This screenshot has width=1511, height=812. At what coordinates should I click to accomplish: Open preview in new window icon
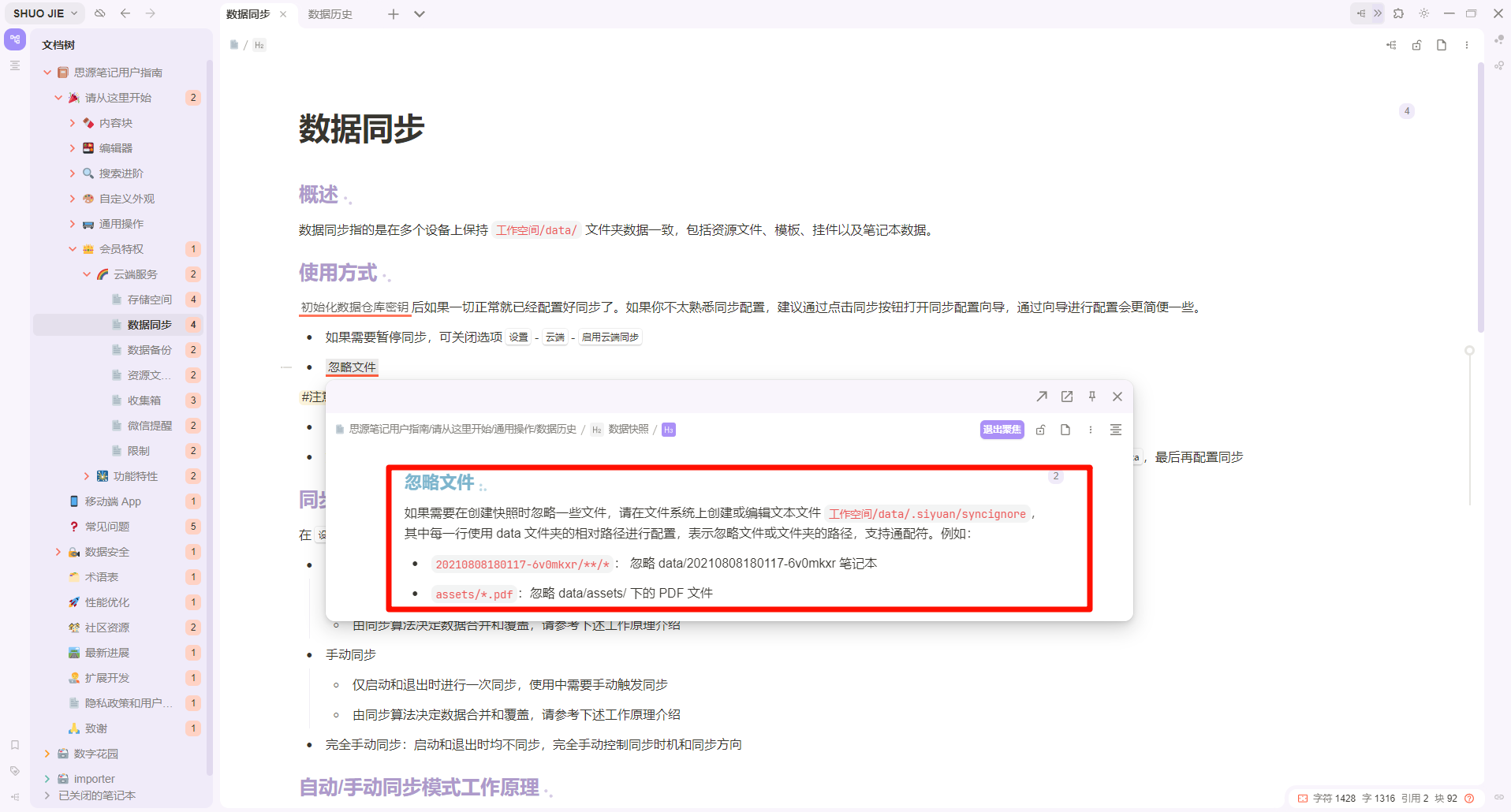point(1066,397)
